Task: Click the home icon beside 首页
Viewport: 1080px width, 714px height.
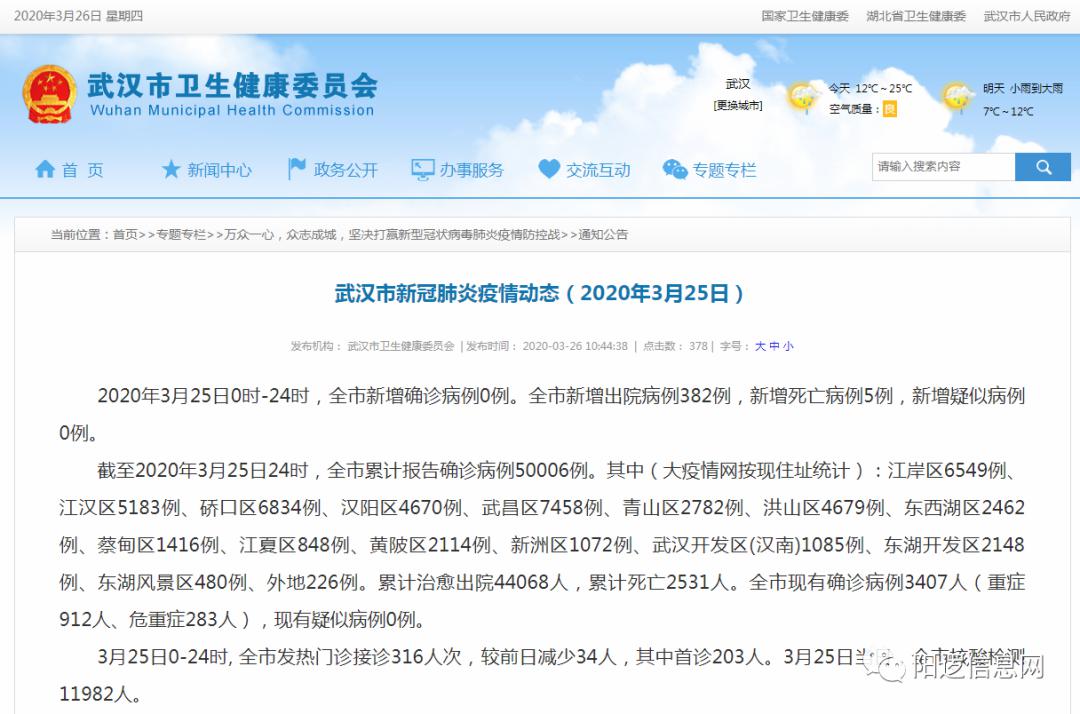Action: pos(45,169)
